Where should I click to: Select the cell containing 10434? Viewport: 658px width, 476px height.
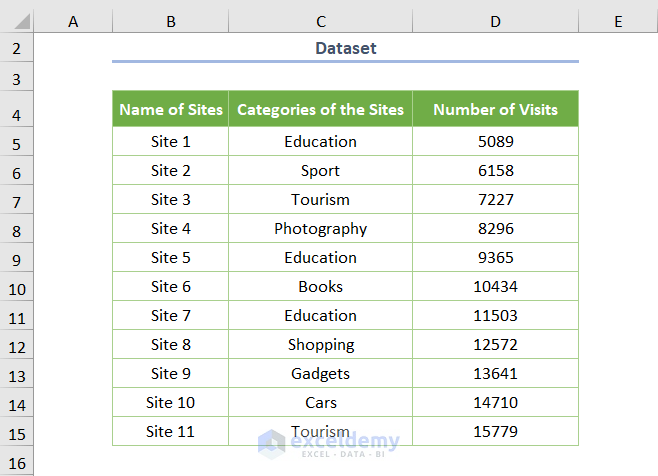tap(495, 287)
